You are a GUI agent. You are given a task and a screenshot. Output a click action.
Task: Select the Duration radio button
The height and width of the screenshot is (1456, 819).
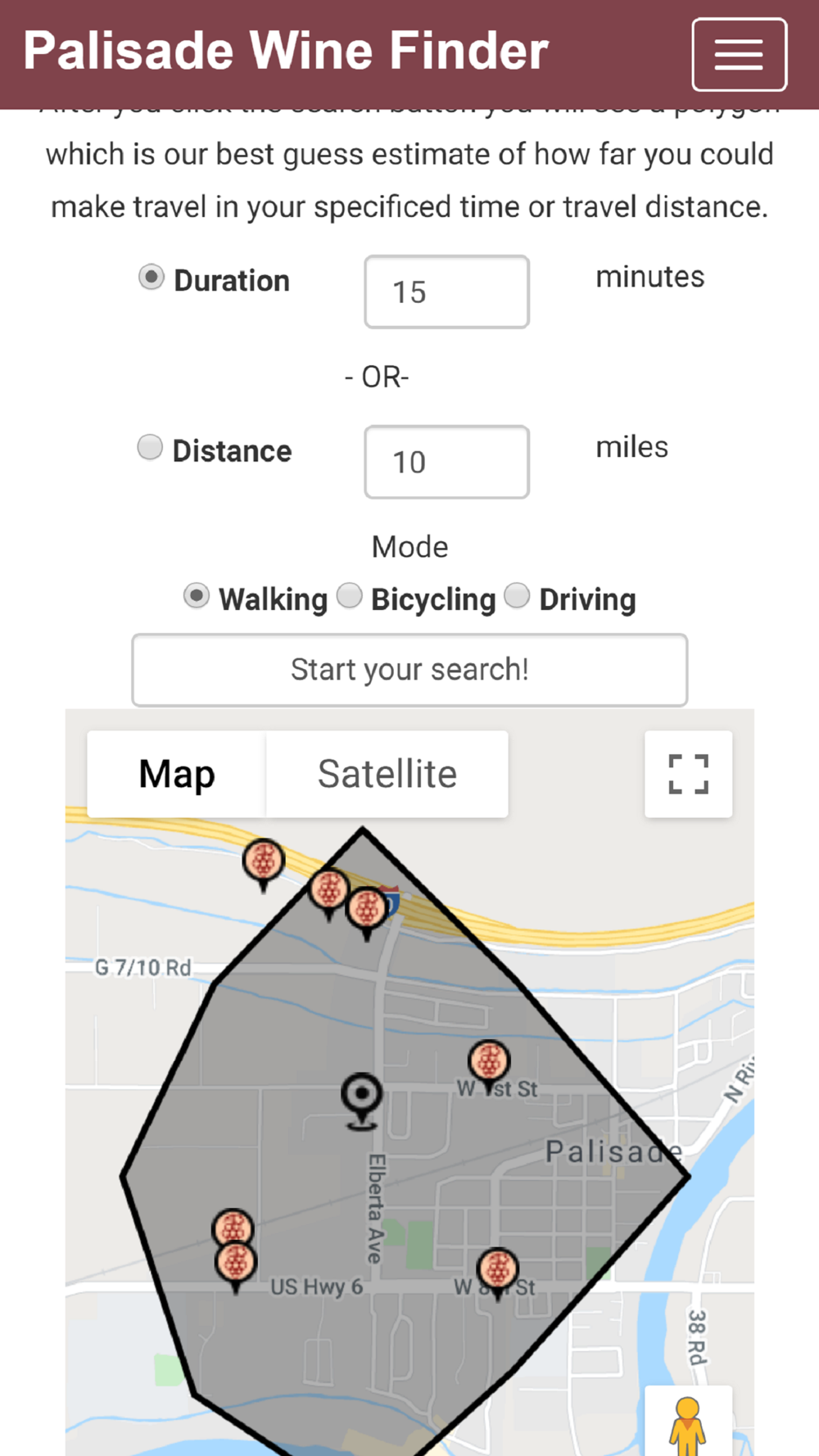click(151, 278)
